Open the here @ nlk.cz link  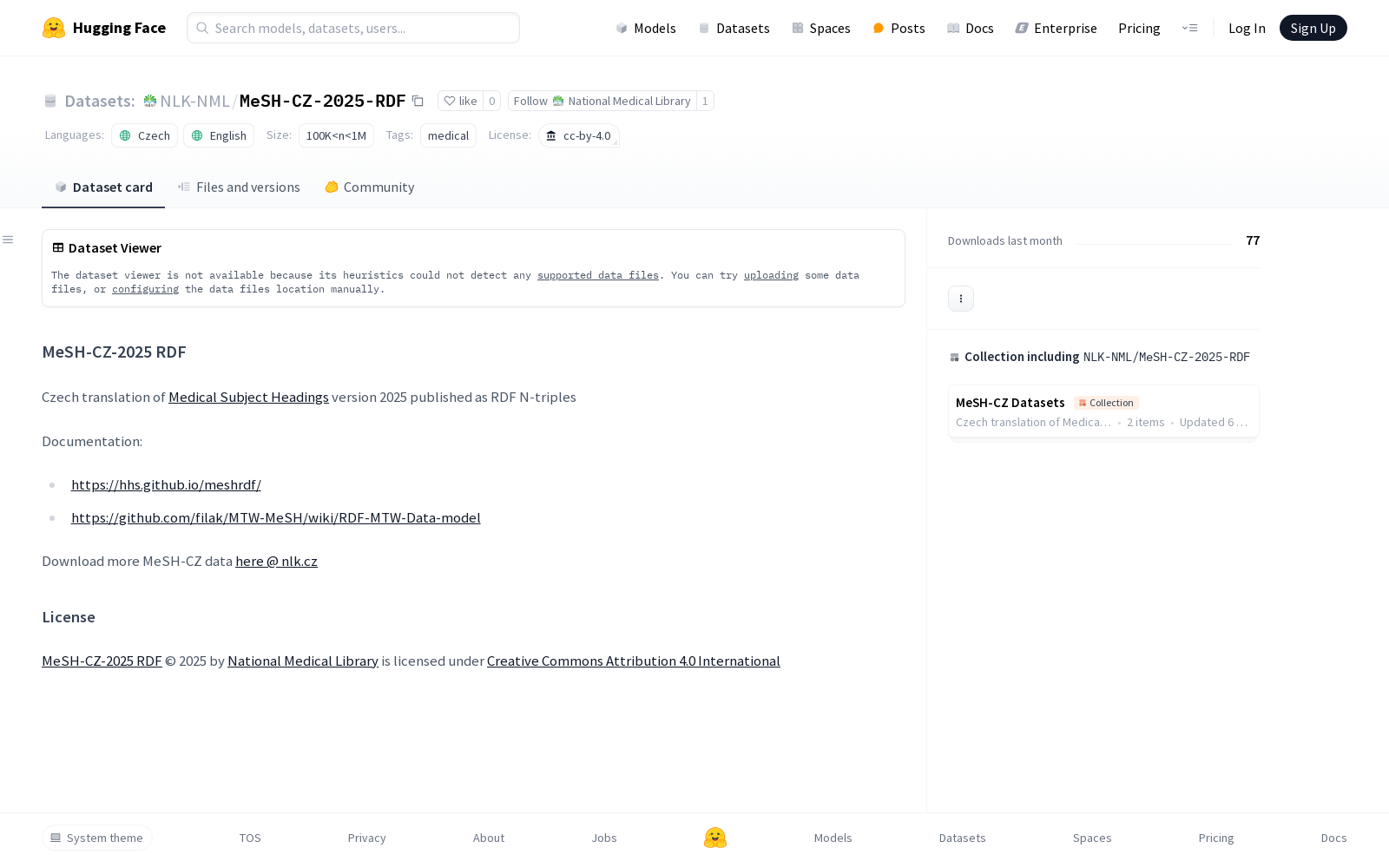point(276,561)
